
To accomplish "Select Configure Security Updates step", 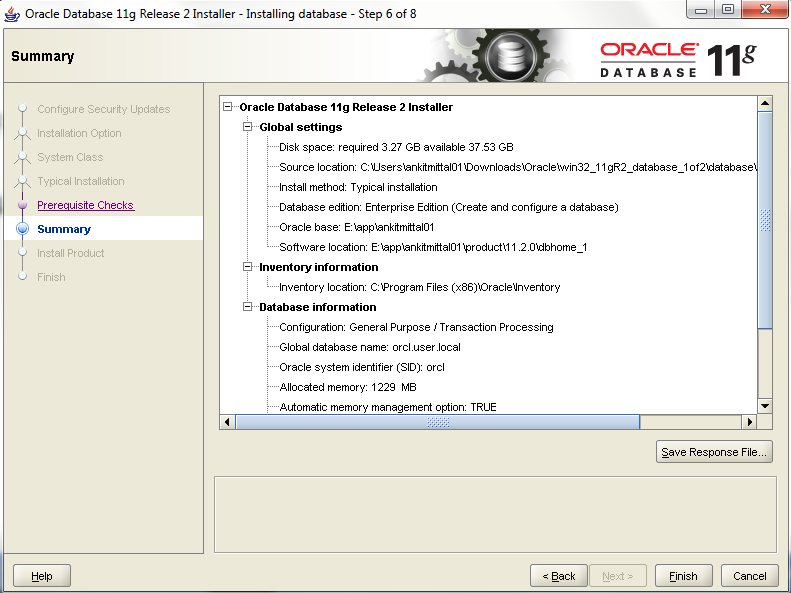I will [x=103, y=109].
